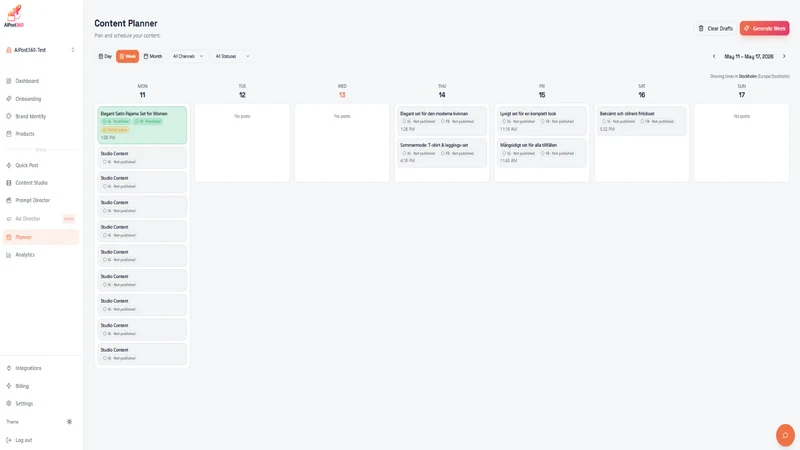
Task: Select Monday 11 column header
Action: [142, 91]
